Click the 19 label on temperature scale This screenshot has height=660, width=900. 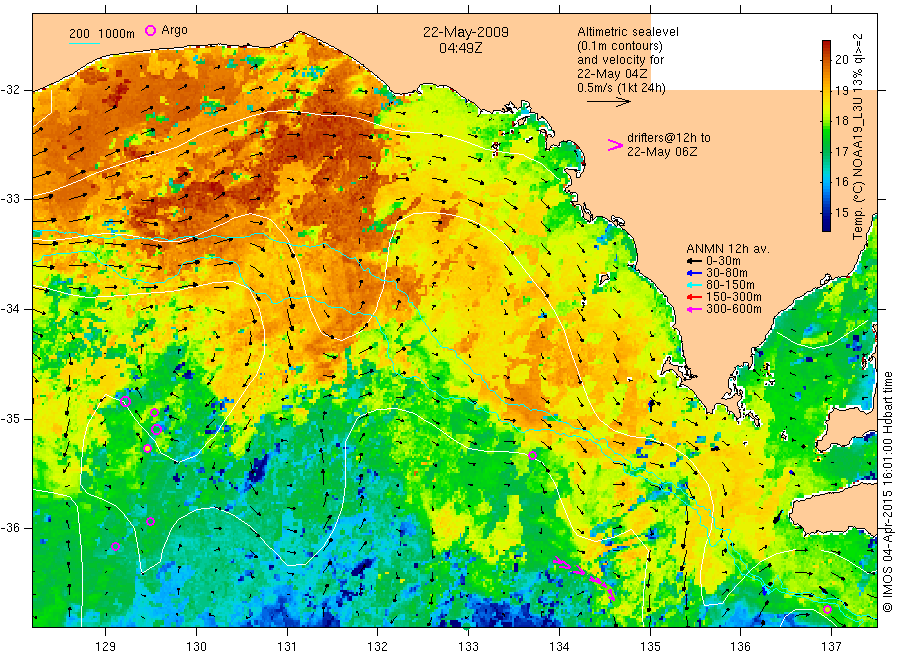841,90
